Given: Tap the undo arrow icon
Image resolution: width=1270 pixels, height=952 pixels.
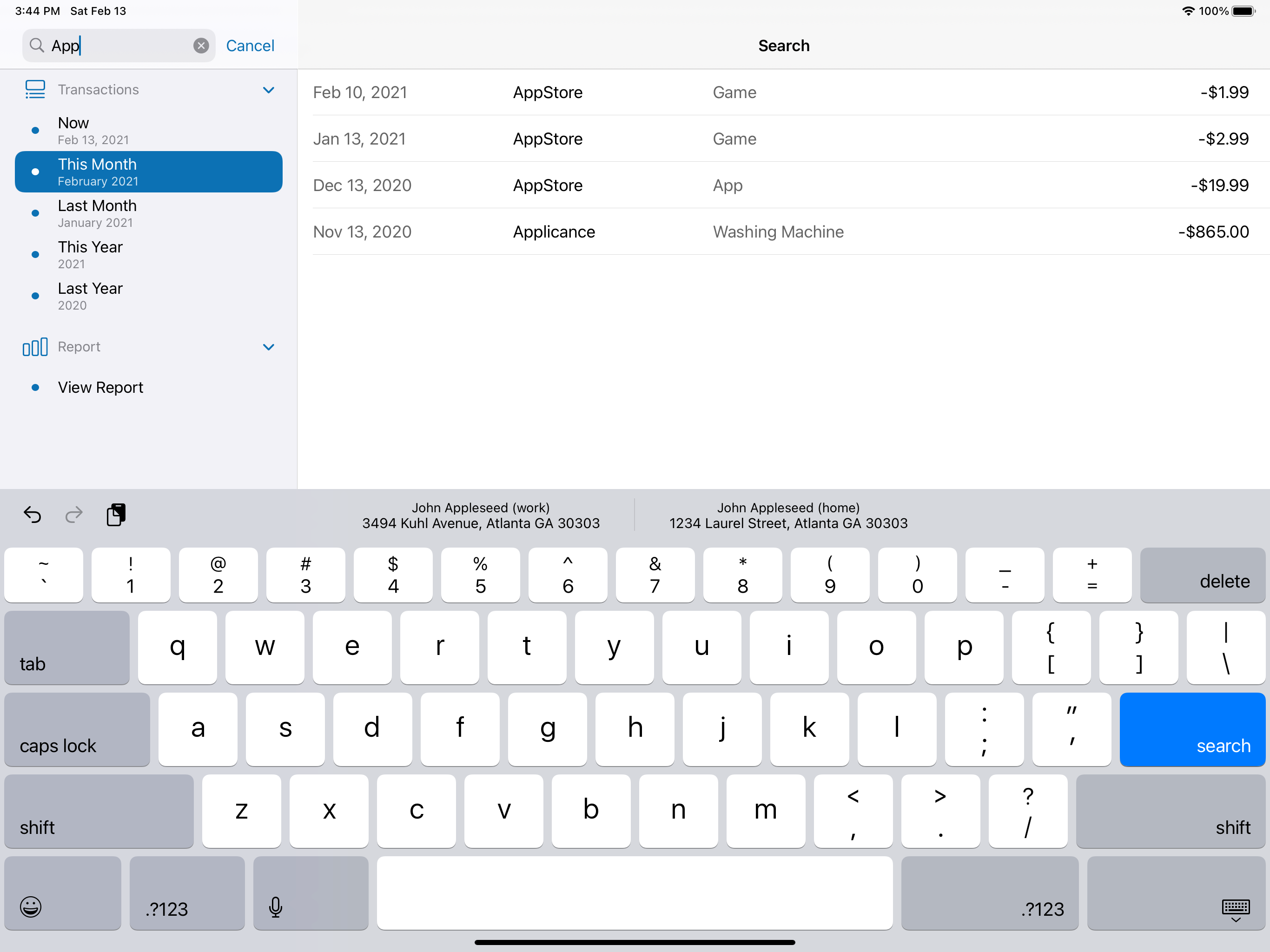Looking at the screenshot, I should coord(32,515).
